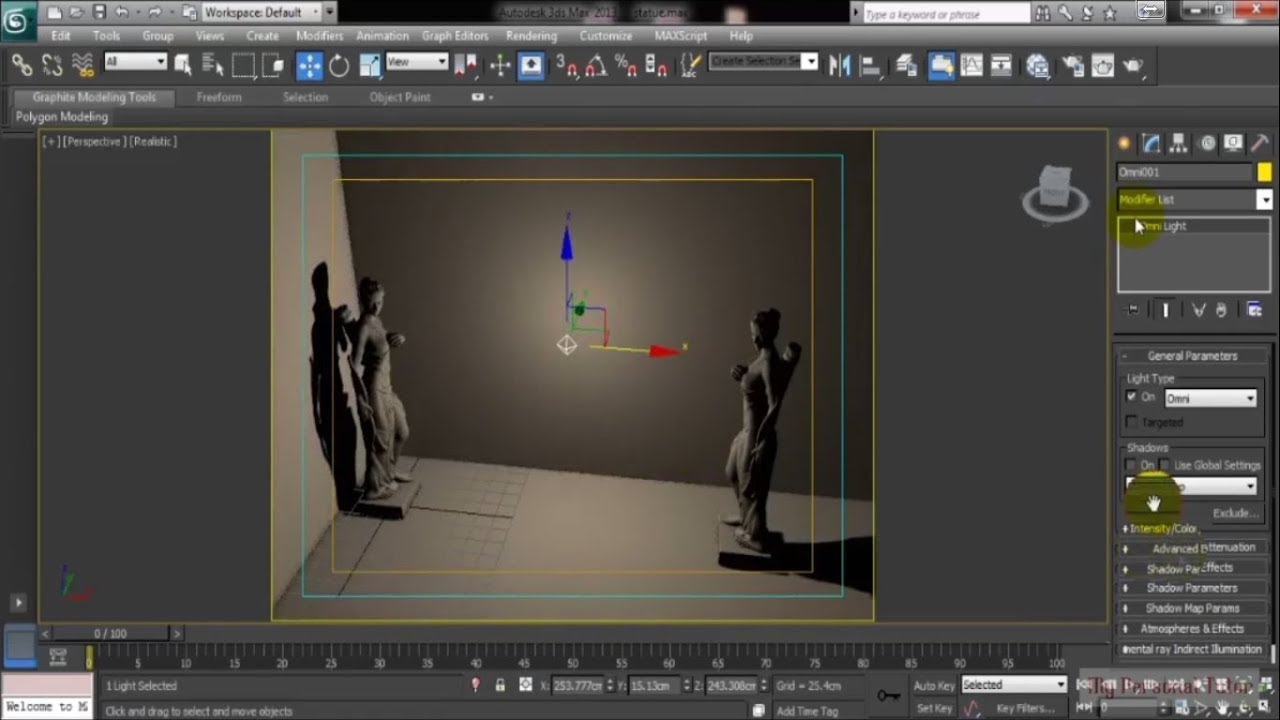Click the object color swatch beside Omni001
This screenshot has height=720, width=1280.
click(x=1264, y=172)
